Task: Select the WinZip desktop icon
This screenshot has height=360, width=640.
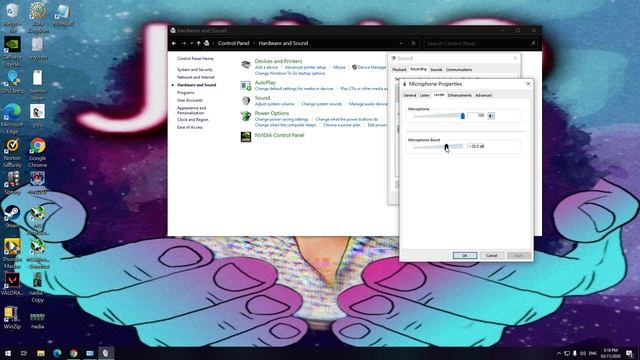Action: tap(12, 318)
